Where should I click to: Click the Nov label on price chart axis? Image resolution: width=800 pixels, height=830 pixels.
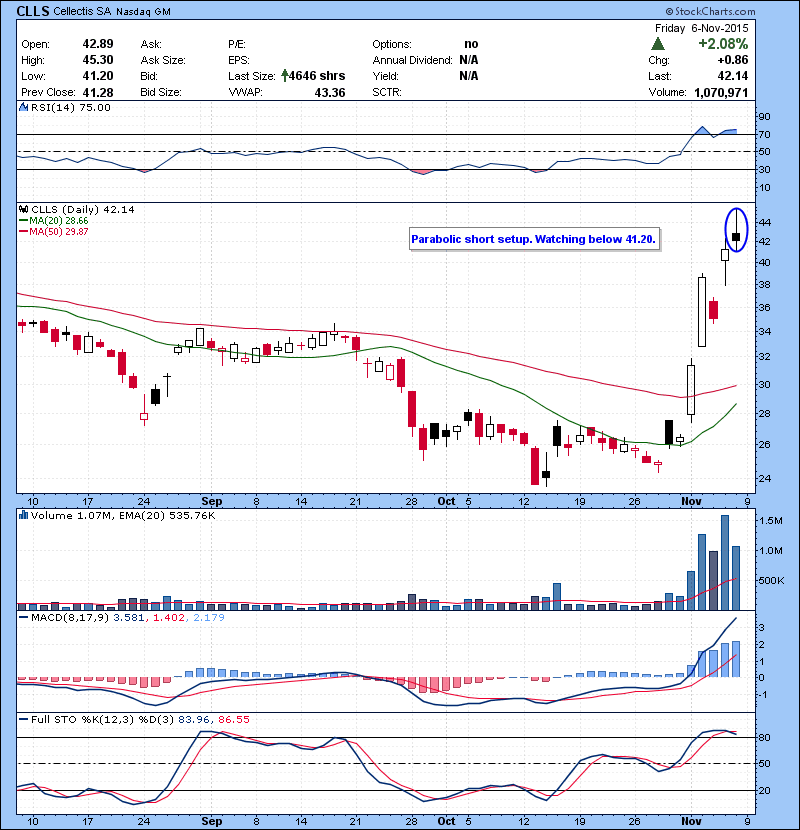point(691,501)
